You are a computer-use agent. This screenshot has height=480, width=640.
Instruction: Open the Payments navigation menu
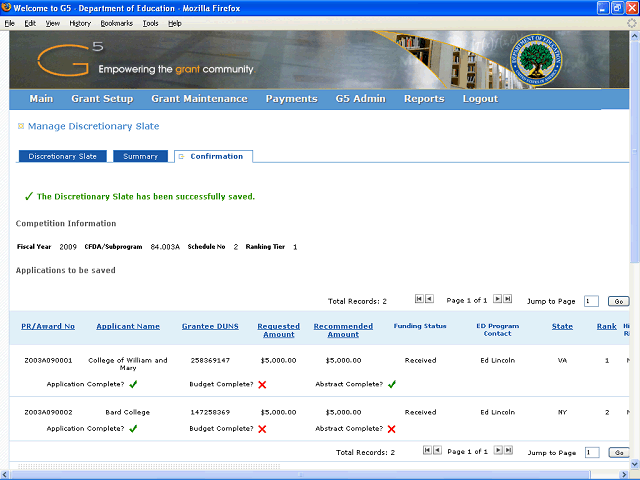(291, 99)
